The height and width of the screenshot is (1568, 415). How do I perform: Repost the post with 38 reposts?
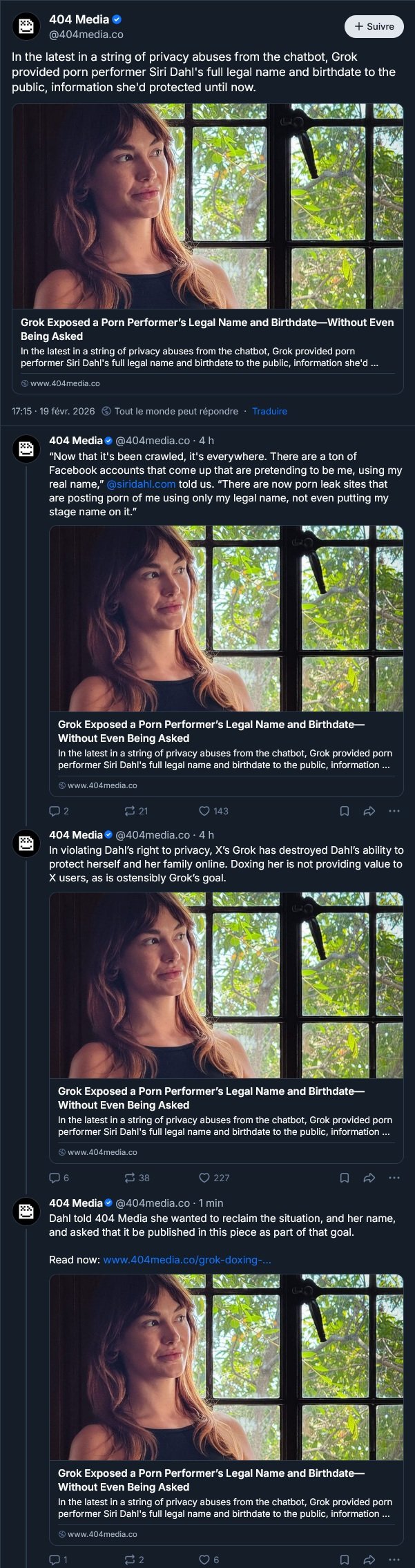click(x=129, y=1178)
